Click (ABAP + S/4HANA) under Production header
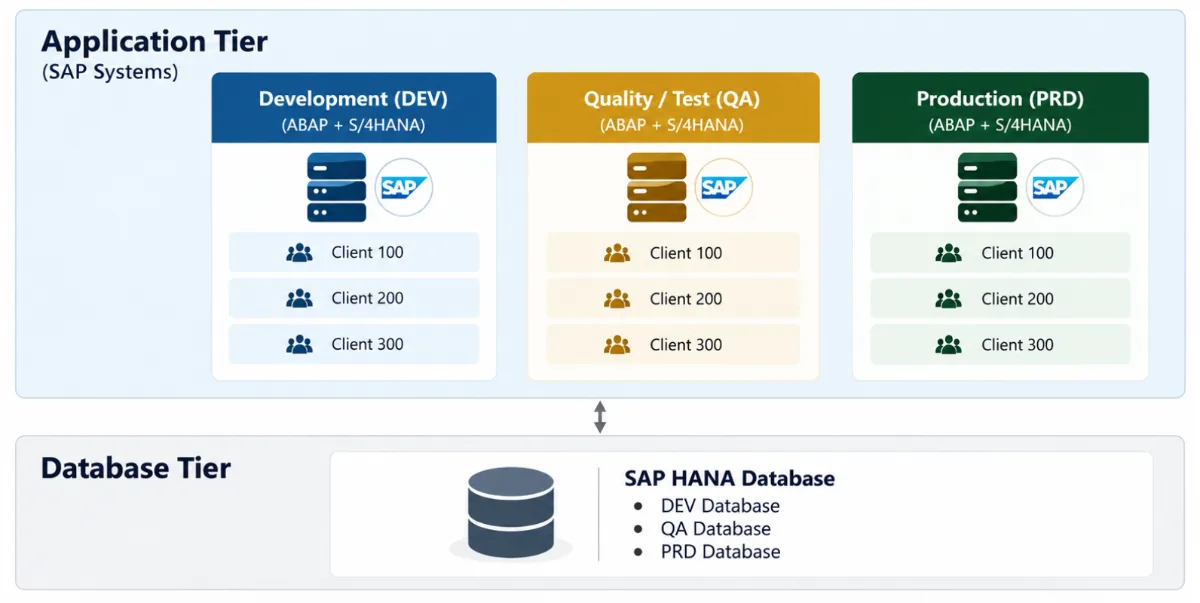The width and height of the screenshot is (1200, 603). click(1000, 125)
